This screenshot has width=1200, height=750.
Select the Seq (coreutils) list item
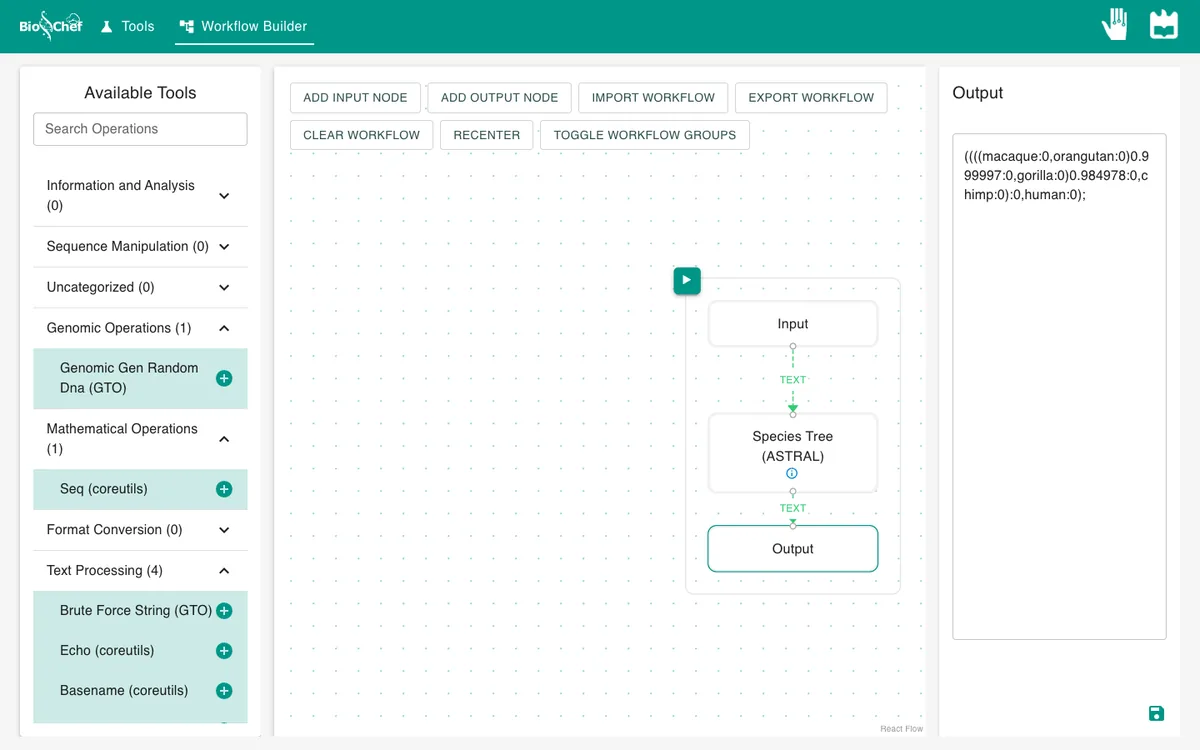140,490
